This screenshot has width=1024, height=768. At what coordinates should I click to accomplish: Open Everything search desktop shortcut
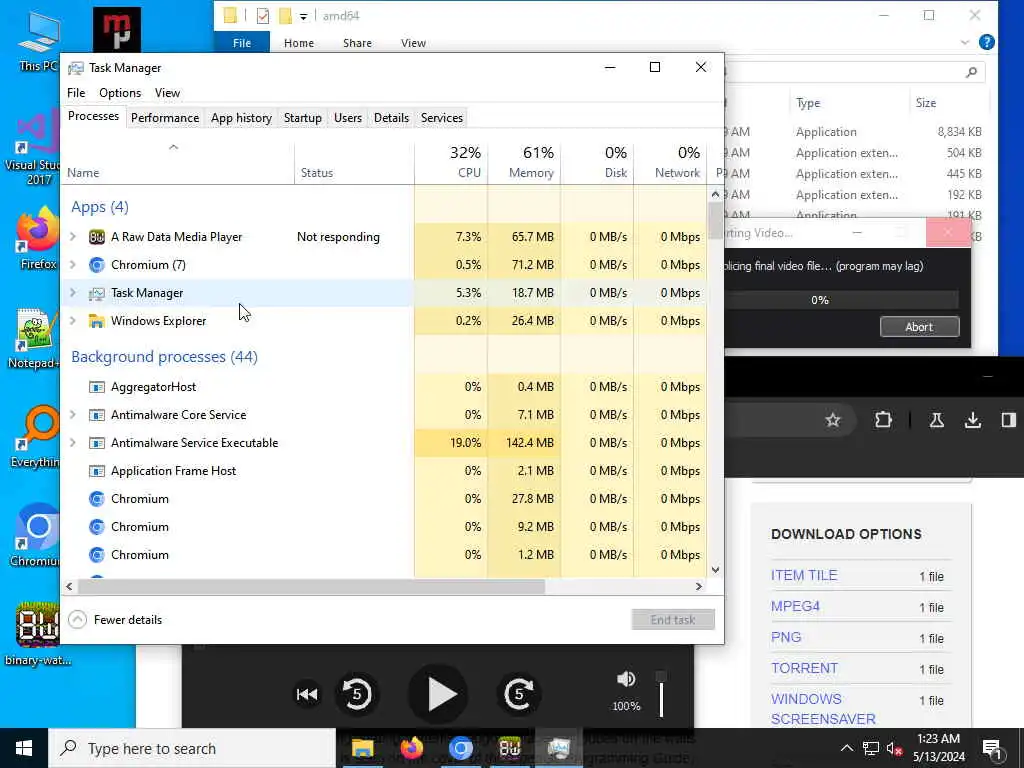click(x=35, y=438)
